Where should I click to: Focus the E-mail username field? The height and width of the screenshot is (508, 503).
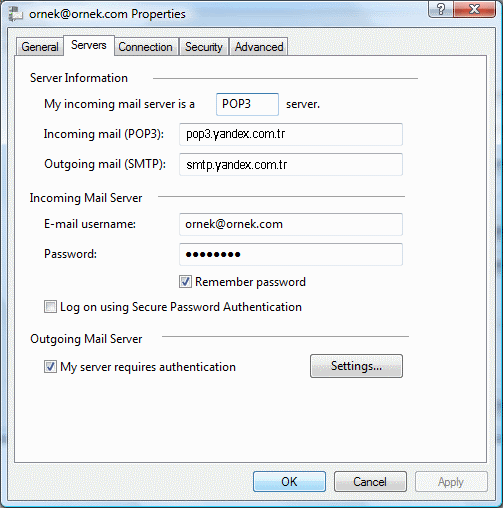pos(291,224)
